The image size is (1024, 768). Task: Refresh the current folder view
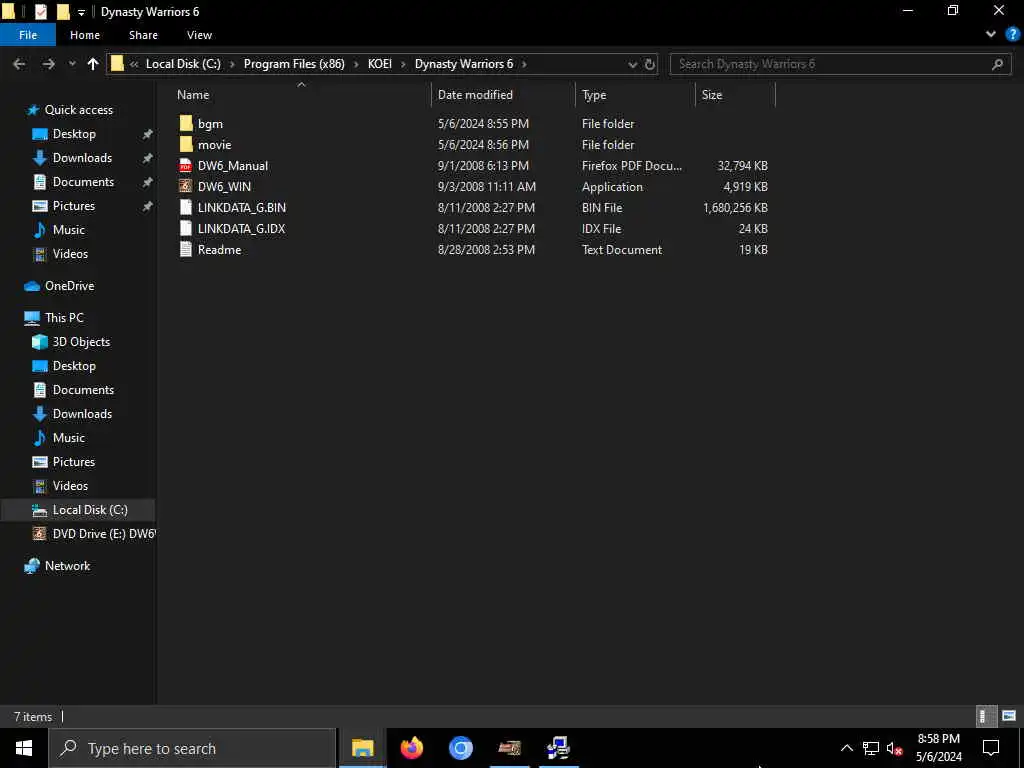650,64
